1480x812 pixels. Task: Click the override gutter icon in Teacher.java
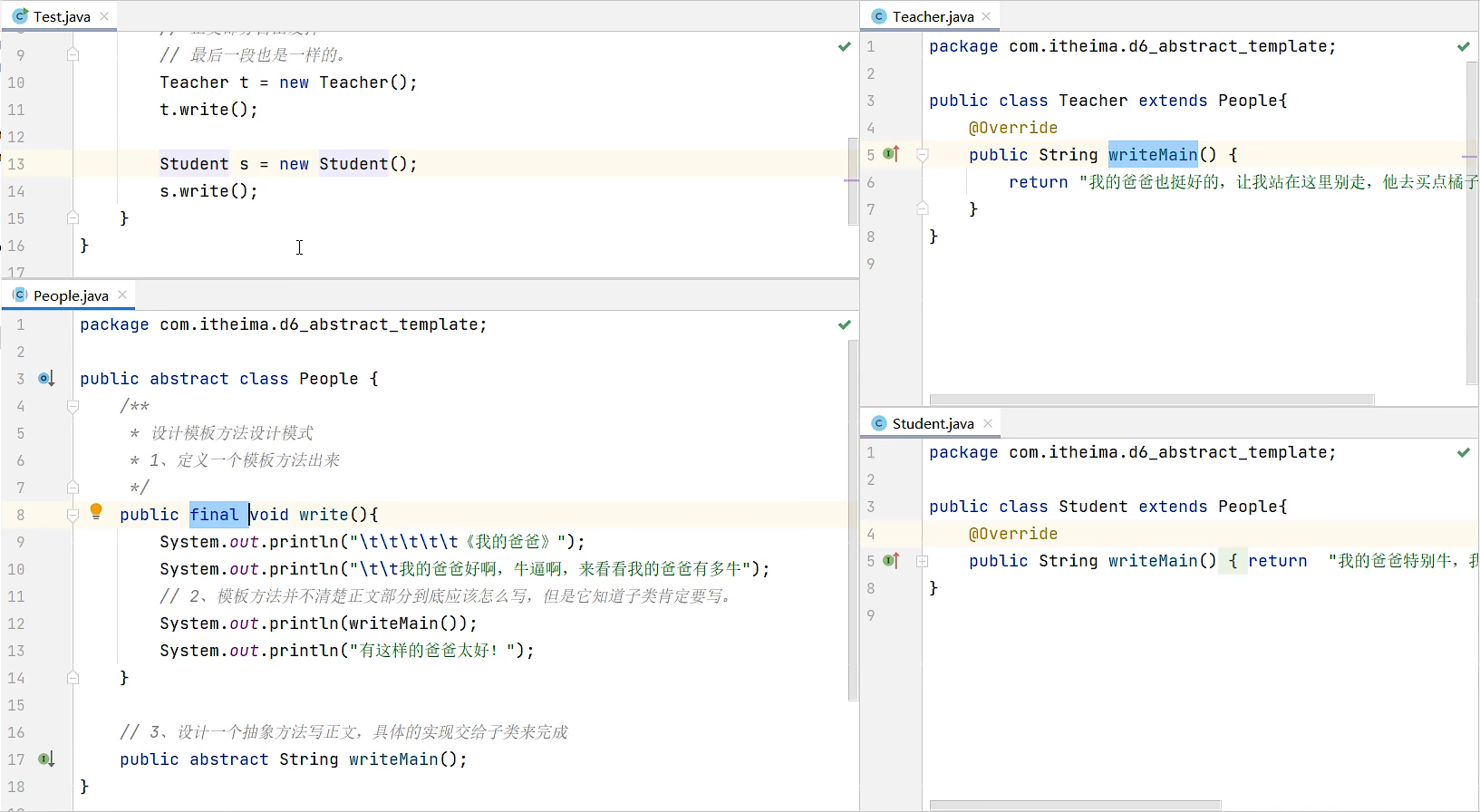[x=891, y=154]
